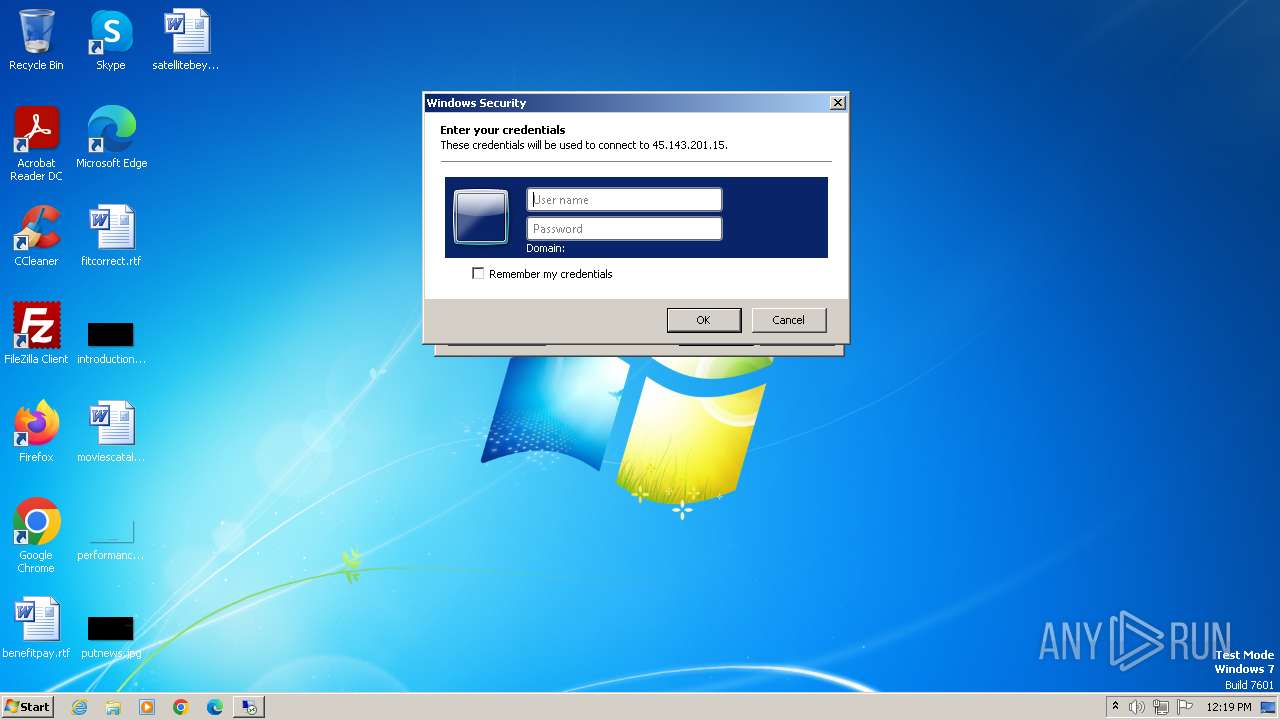Enable Remember my credentials checkbox
The width and height of the screenshot is (1280, 720).
478,273
